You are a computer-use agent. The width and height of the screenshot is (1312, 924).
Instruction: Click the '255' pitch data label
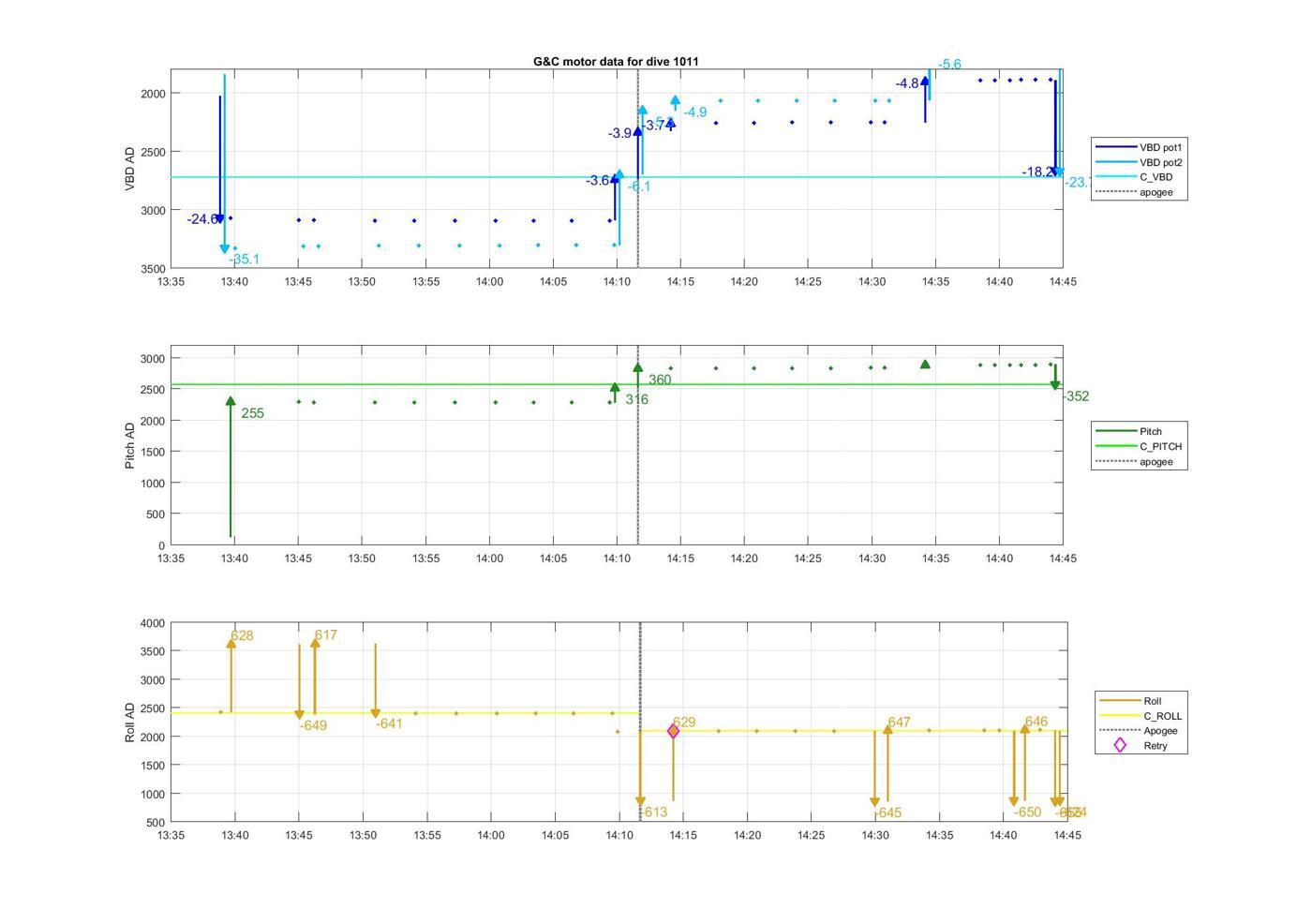(x=252, y=413)
